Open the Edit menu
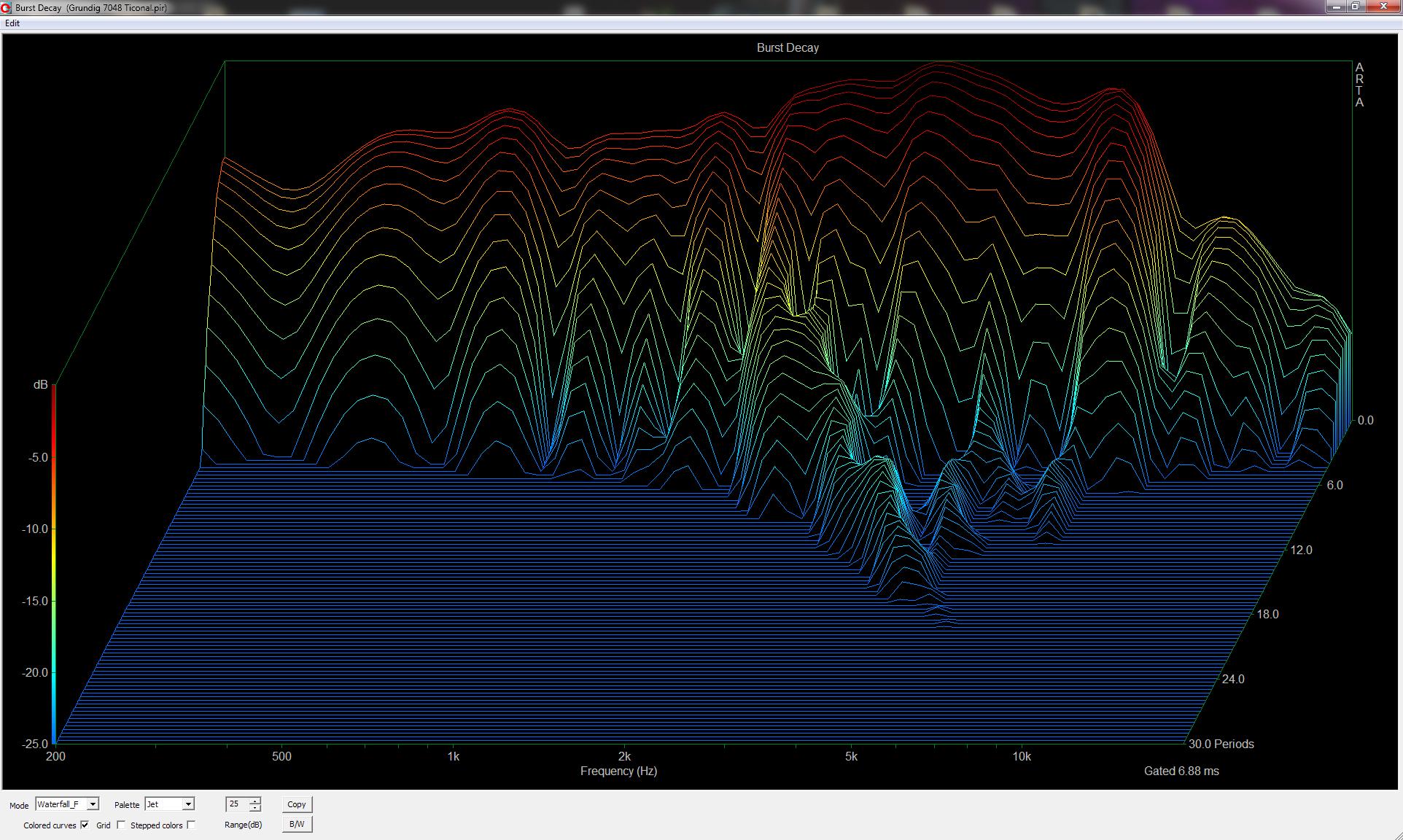 [x=12, y=23]
